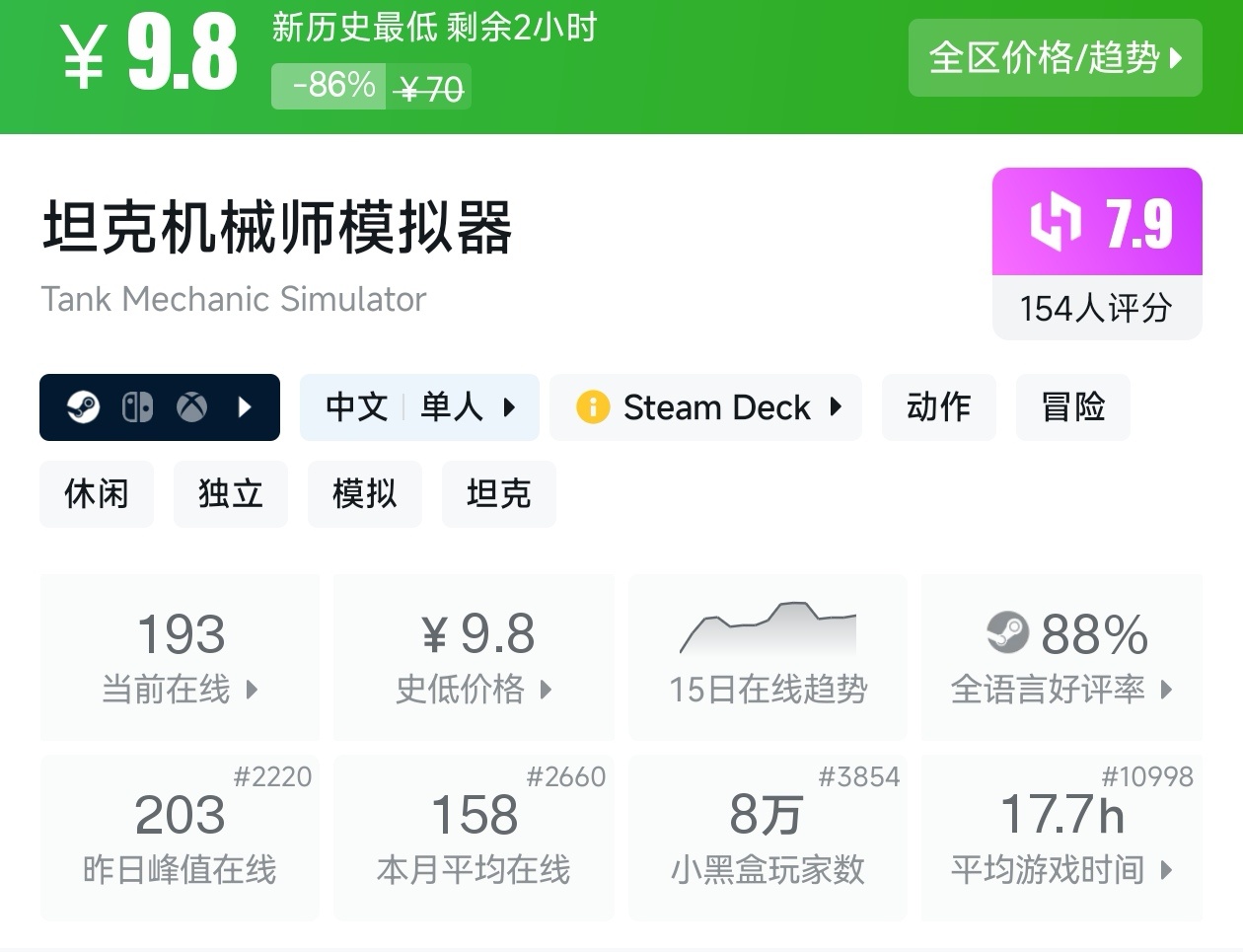
Task: Select the 动作 genre tag
Action: point(938,407)
